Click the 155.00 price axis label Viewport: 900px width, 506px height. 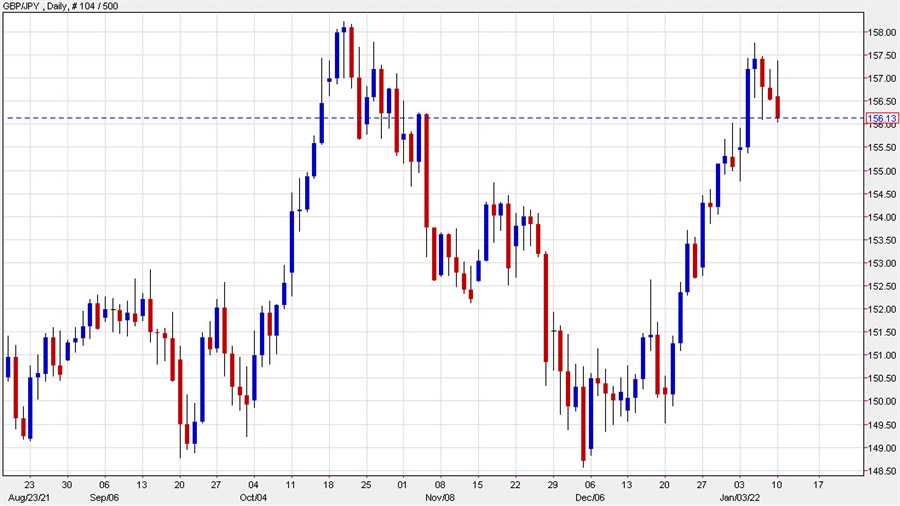[x=881, y=171]
